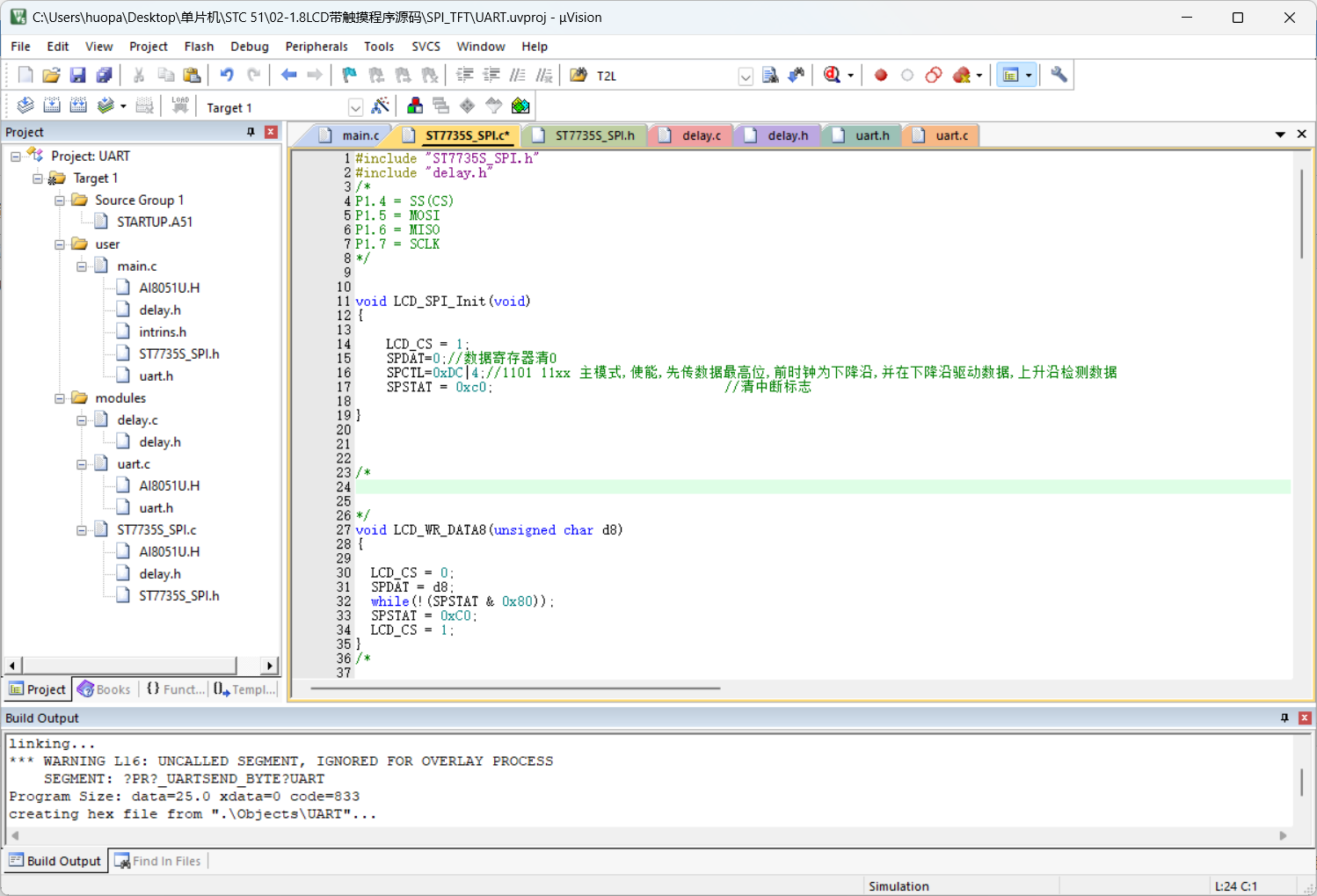The width and height of the screenshot is (1317, 896).
Task: Build target files icon
Action: pyautogui.click(x=52, y=106)
